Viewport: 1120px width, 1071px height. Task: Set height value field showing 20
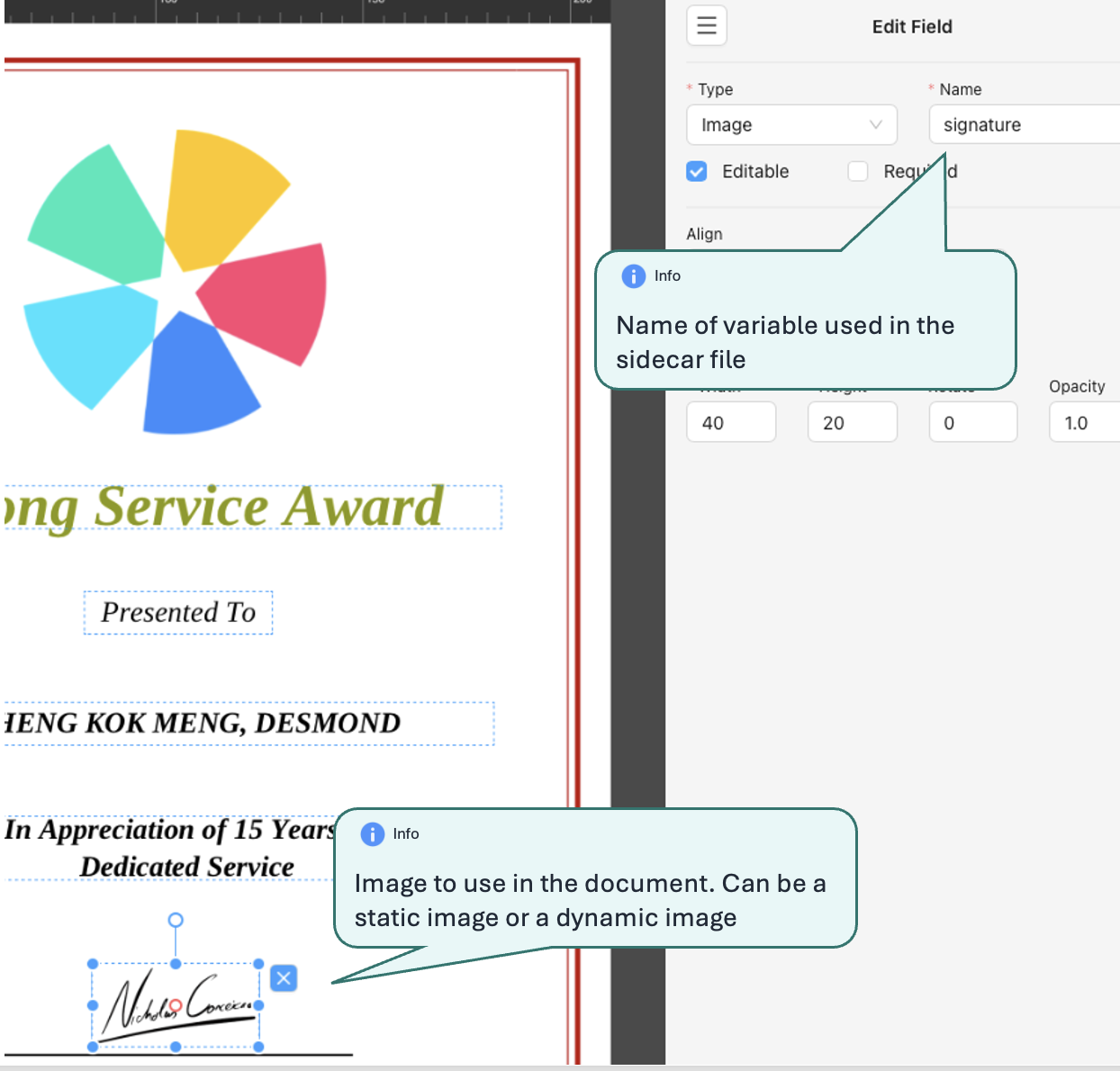(853, 422)
